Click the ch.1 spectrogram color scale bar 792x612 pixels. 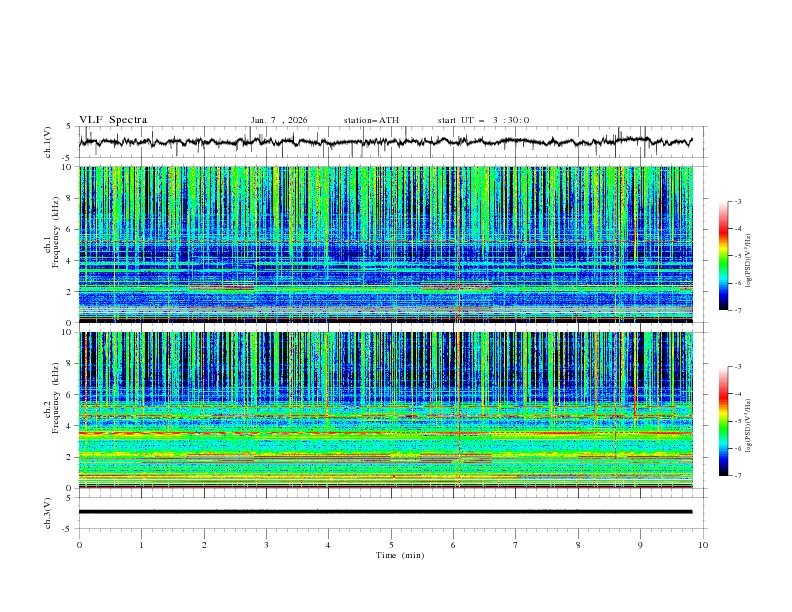point(723,256)
